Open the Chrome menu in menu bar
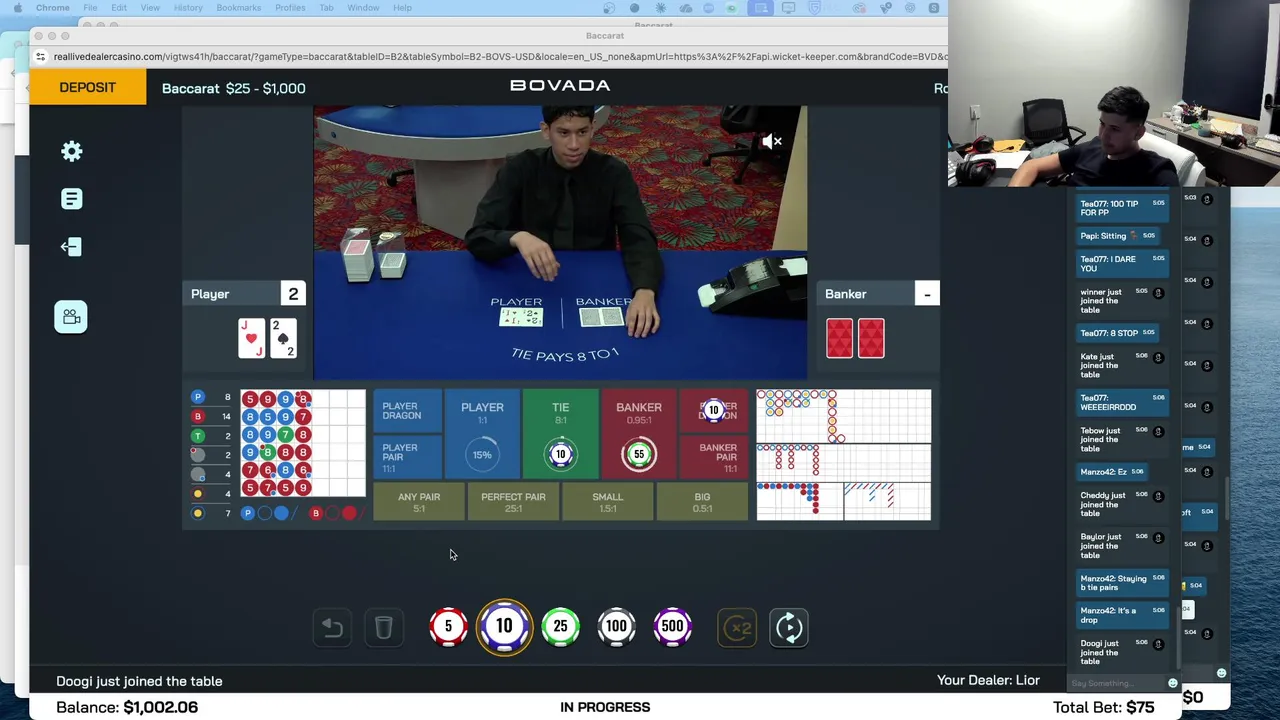Image resolution: width=1280 pixels, height=720 pixels. pos(52,8)
